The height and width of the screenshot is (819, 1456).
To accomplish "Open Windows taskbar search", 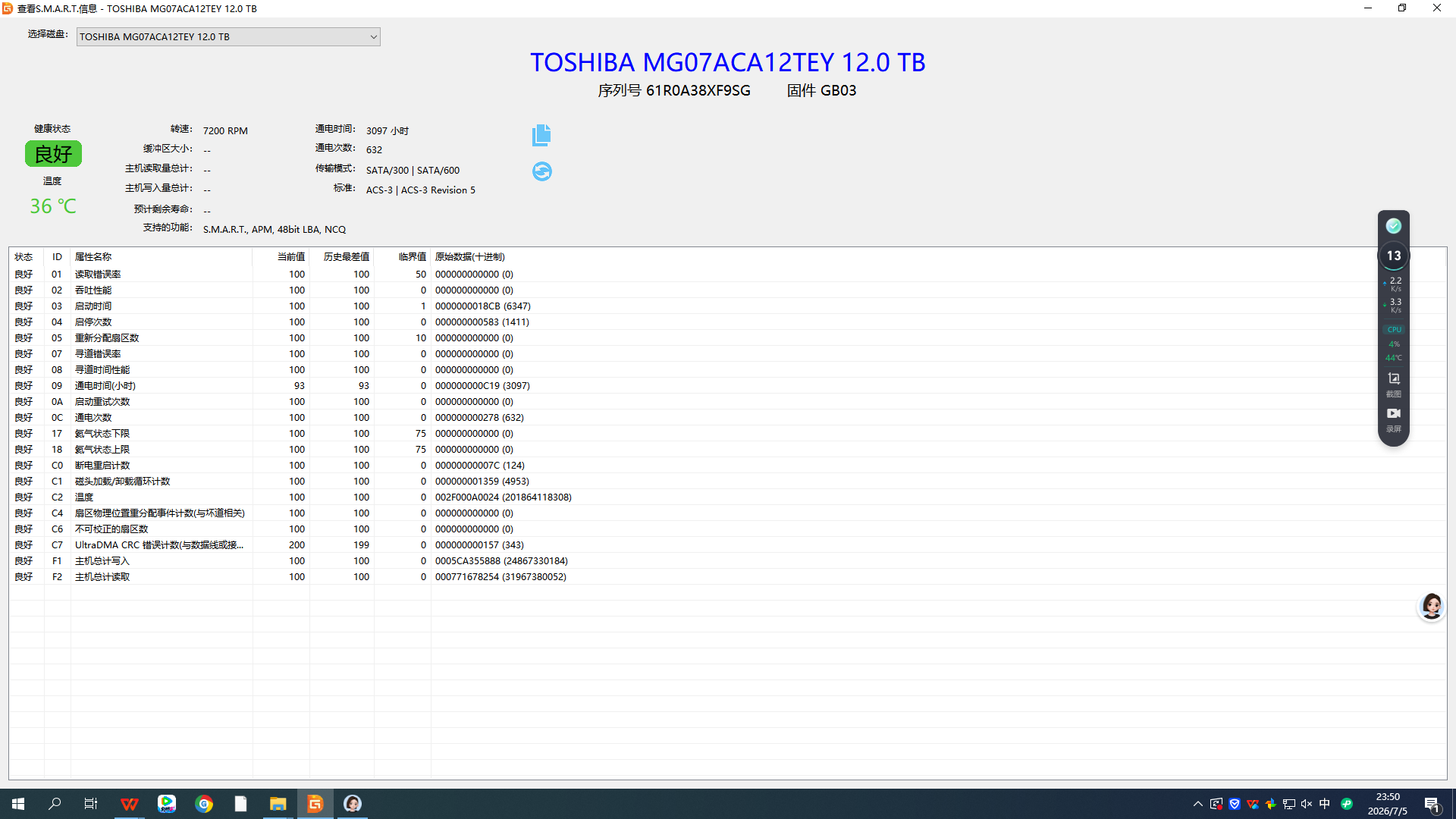I will coord(55,804).
